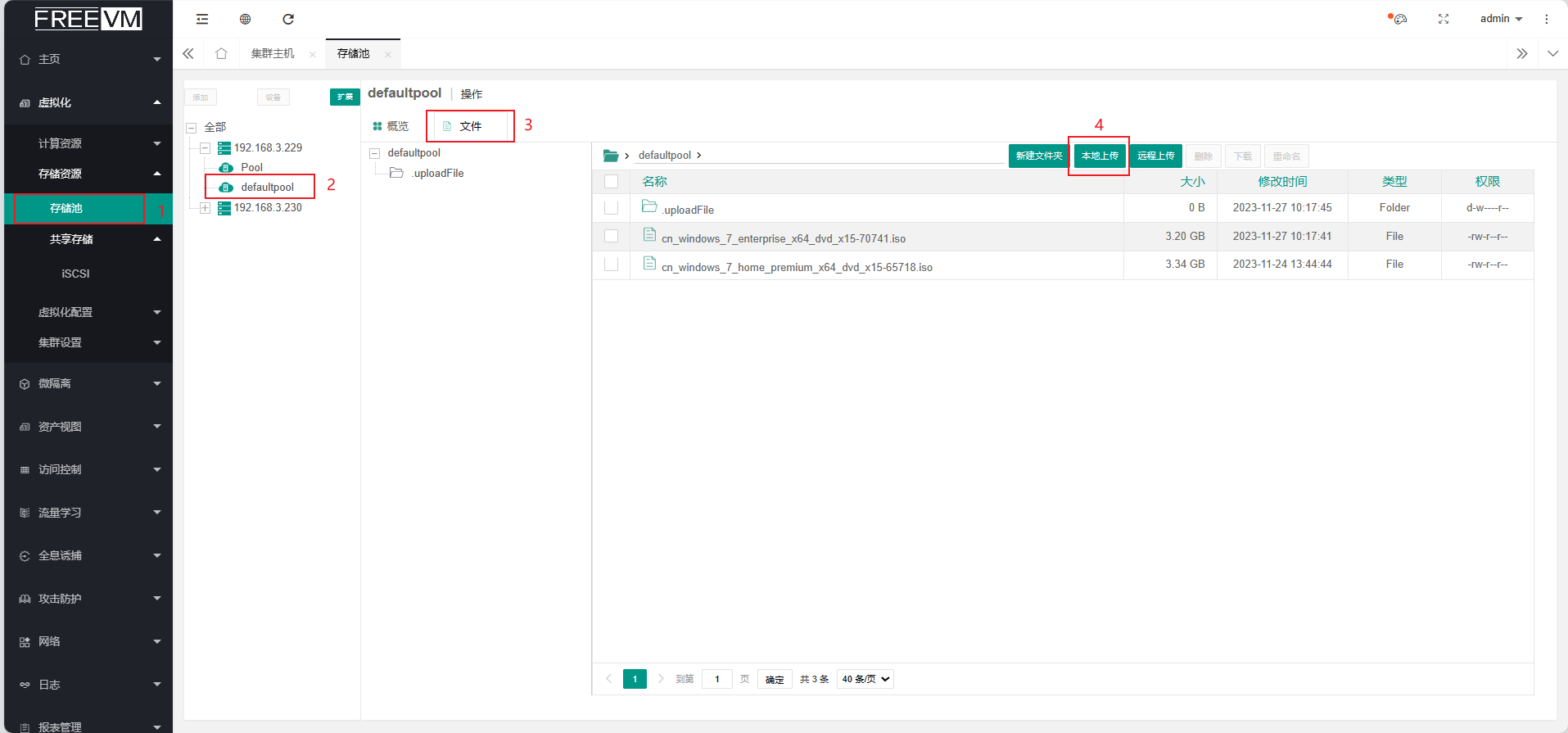Image resolution: width=1568 pixels, height=733 pixels.
Task: Tick checkbox for cn_windows_7_enterprise ISO
Action: coord(611,236)
